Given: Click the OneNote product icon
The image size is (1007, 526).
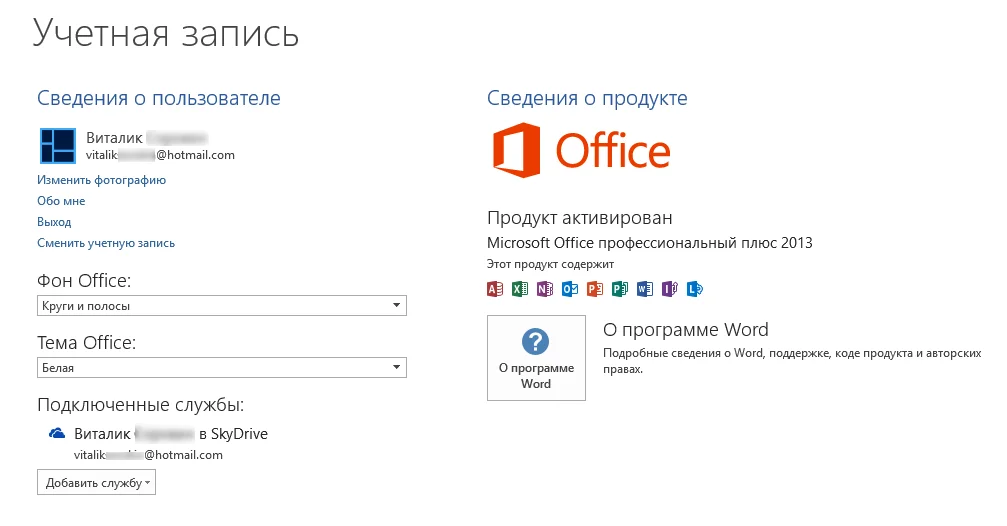Looking at the screenshot, I should tap(544, 289).
